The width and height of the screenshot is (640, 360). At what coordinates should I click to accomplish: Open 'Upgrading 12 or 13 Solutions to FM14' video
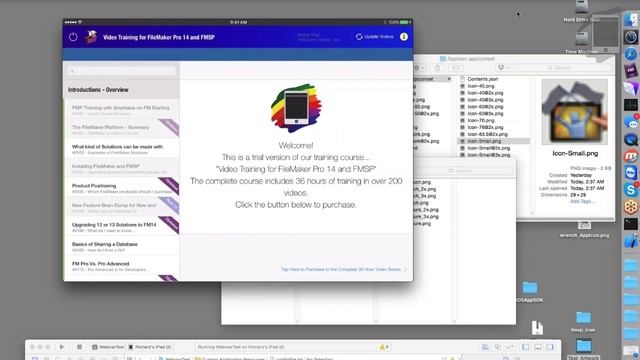click(x=121, y=227)
